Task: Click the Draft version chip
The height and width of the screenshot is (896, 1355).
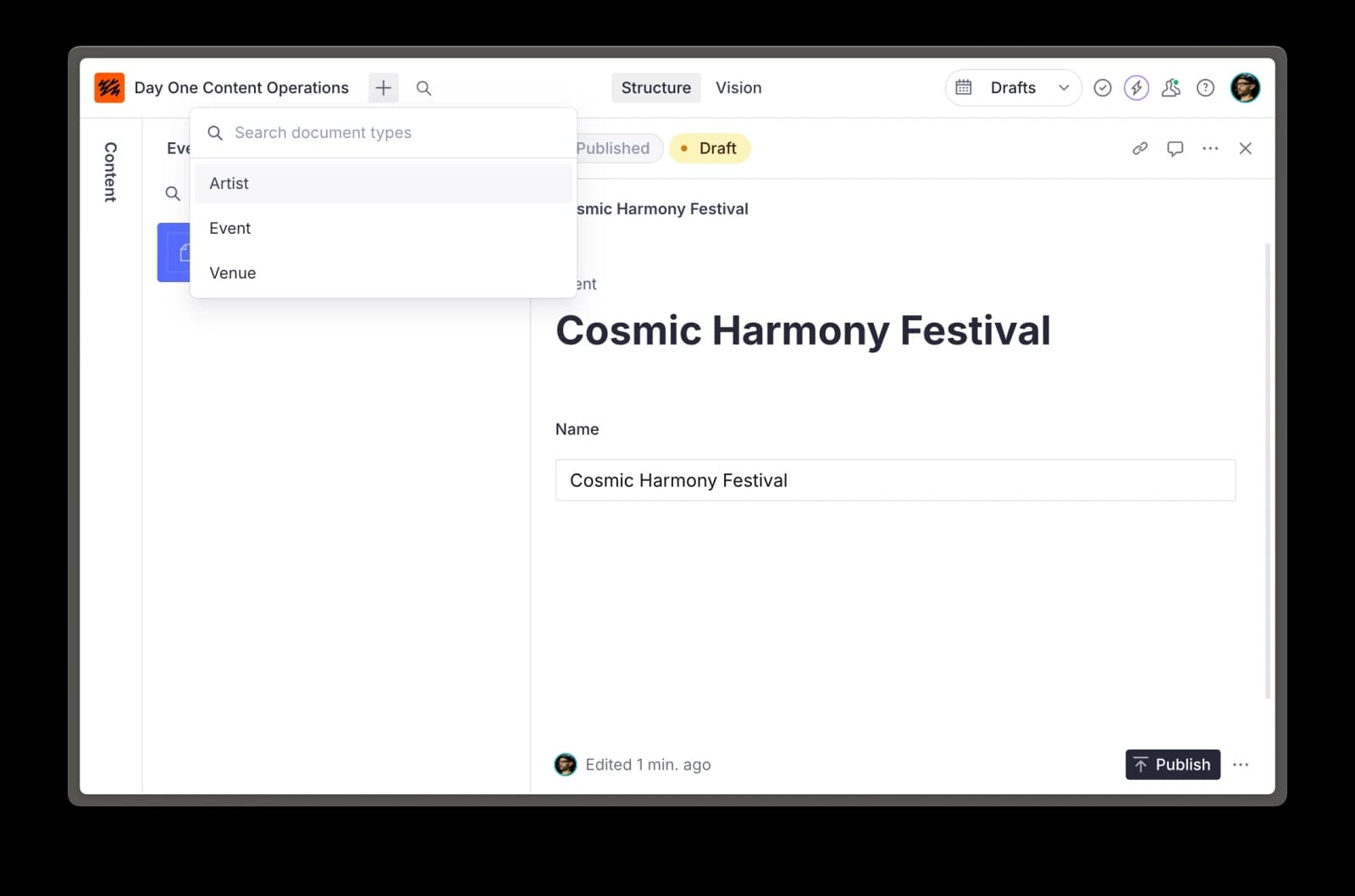Action: pyautogui.click(x=710, y=148)
